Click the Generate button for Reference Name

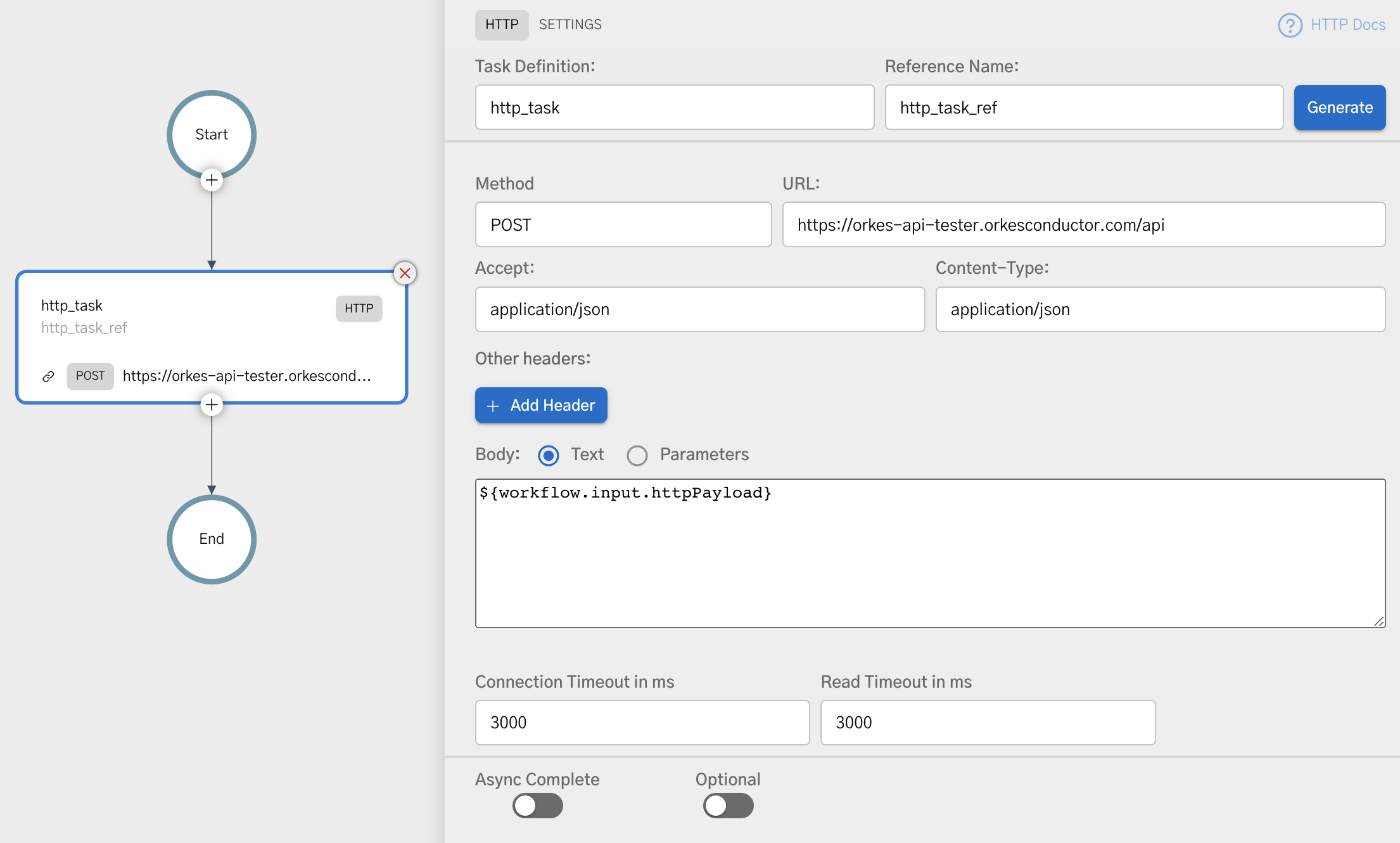(1339, 107)
